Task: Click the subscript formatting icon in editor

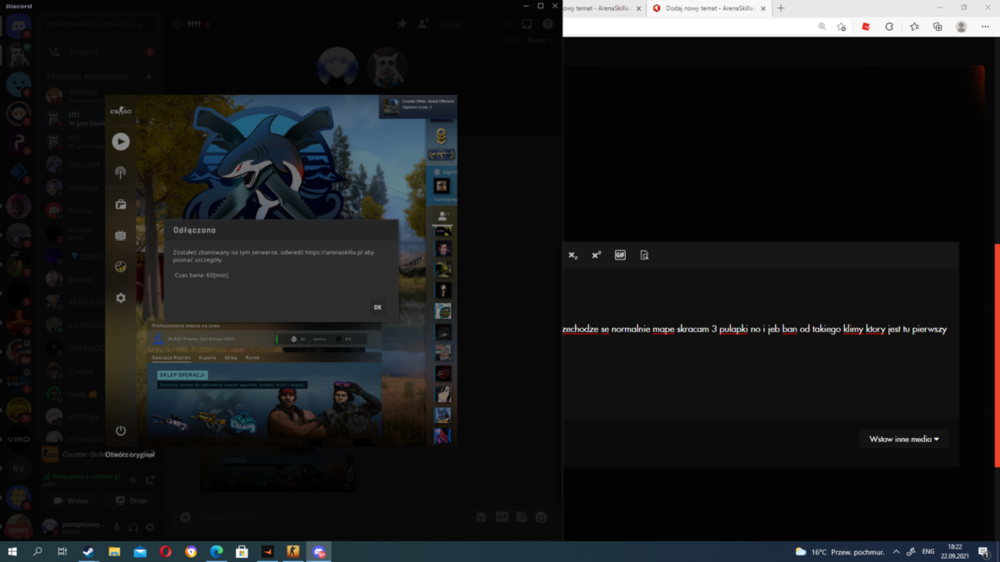Action: 573,255
